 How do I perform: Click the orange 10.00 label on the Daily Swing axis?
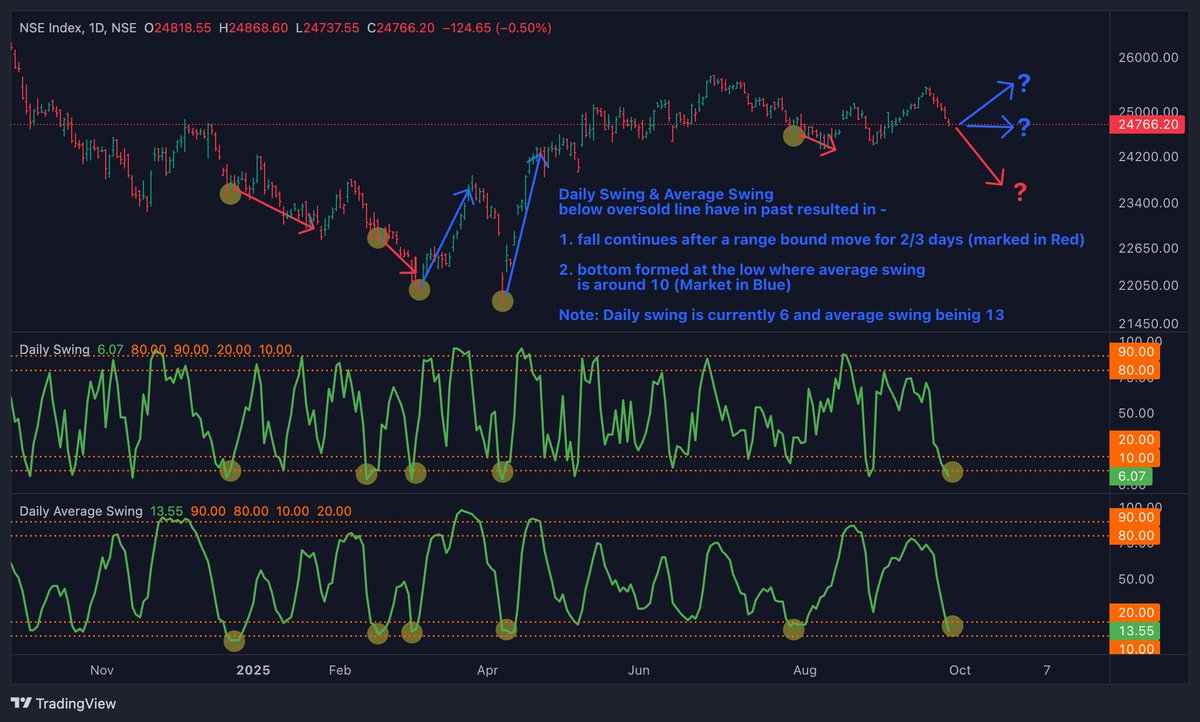click(1134, 458)
